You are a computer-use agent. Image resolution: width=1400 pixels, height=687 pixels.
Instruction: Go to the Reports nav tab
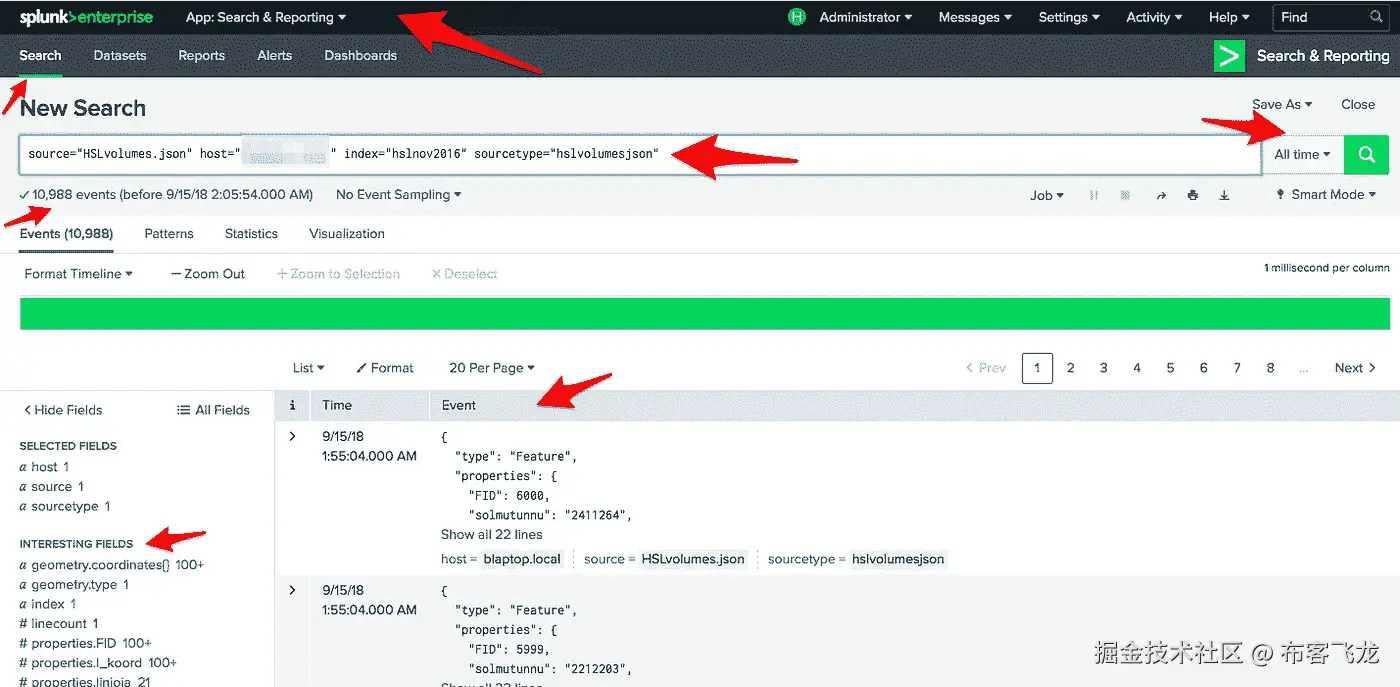coord(201,56)
